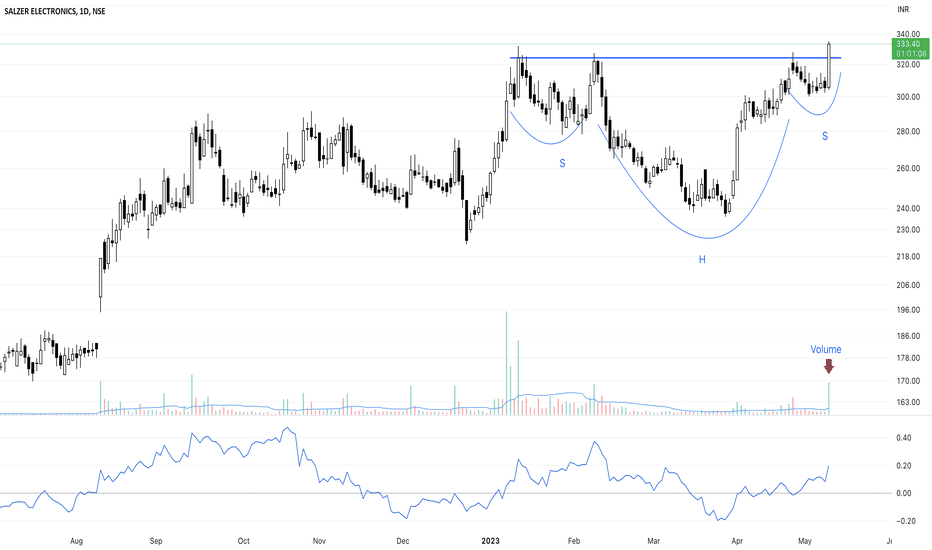Viewport: 932px width, 550px height.
Task: Click the Mar label on time axis
Action: (653, 541)
